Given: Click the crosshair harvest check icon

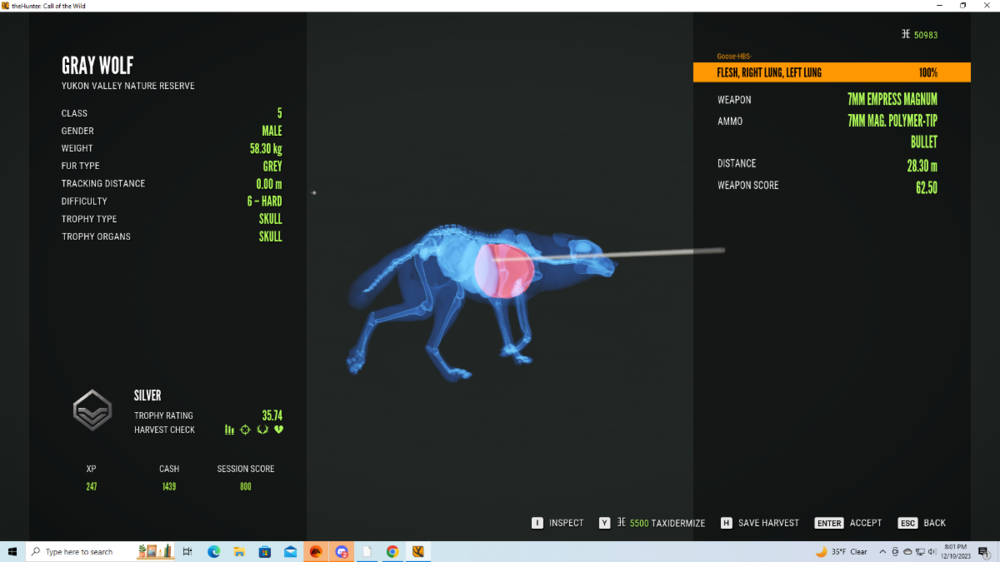Looking at the screenshot, I should [x=245, y=430].
